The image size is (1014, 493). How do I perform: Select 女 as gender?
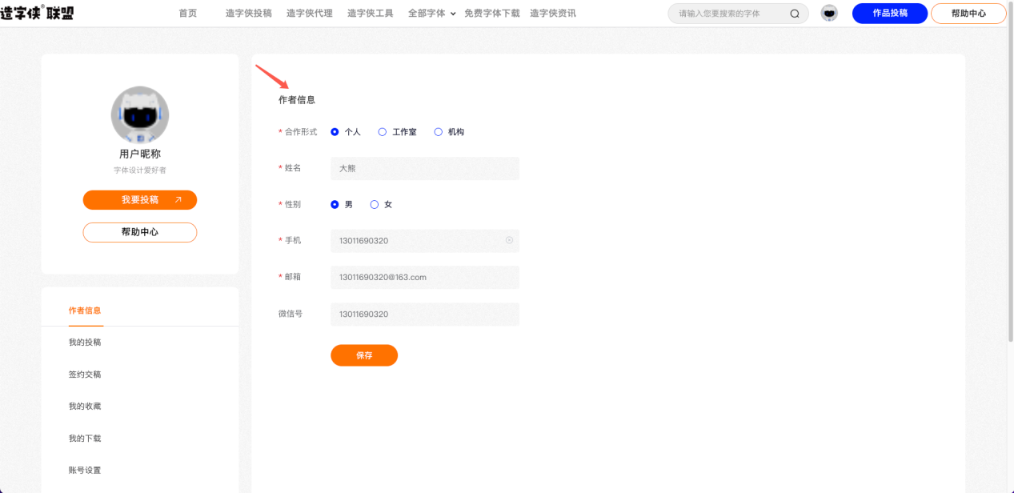(x=375, y=204)
